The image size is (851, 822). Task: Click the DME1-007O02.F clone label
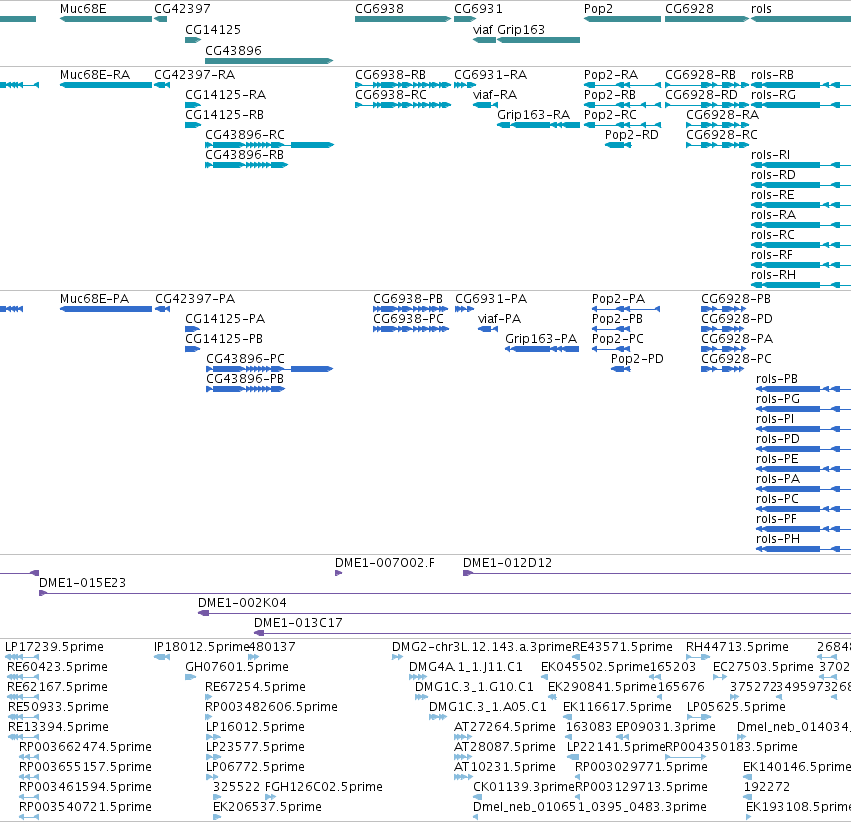385,563
